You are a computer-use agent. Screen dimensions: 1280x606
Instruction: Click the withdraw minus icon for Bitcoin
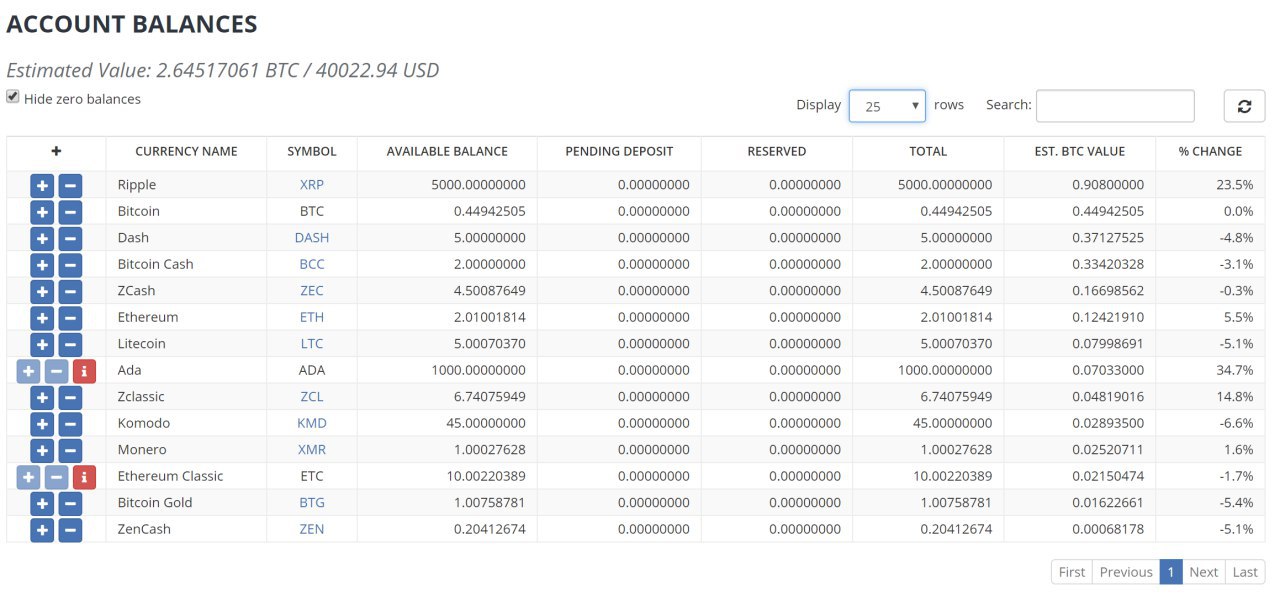[70, 211]
